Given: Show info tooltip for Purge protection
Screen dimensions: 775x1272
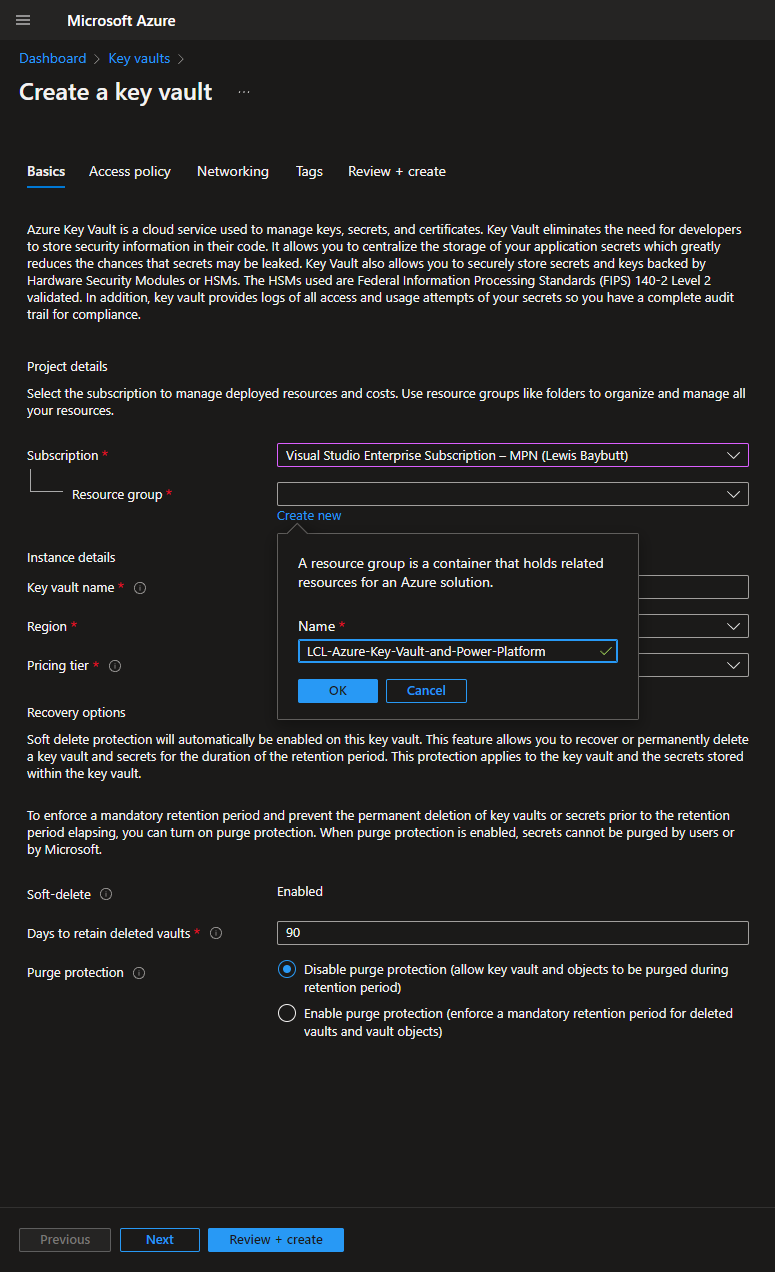Looking at the screenshot, I should pos(139,973).
